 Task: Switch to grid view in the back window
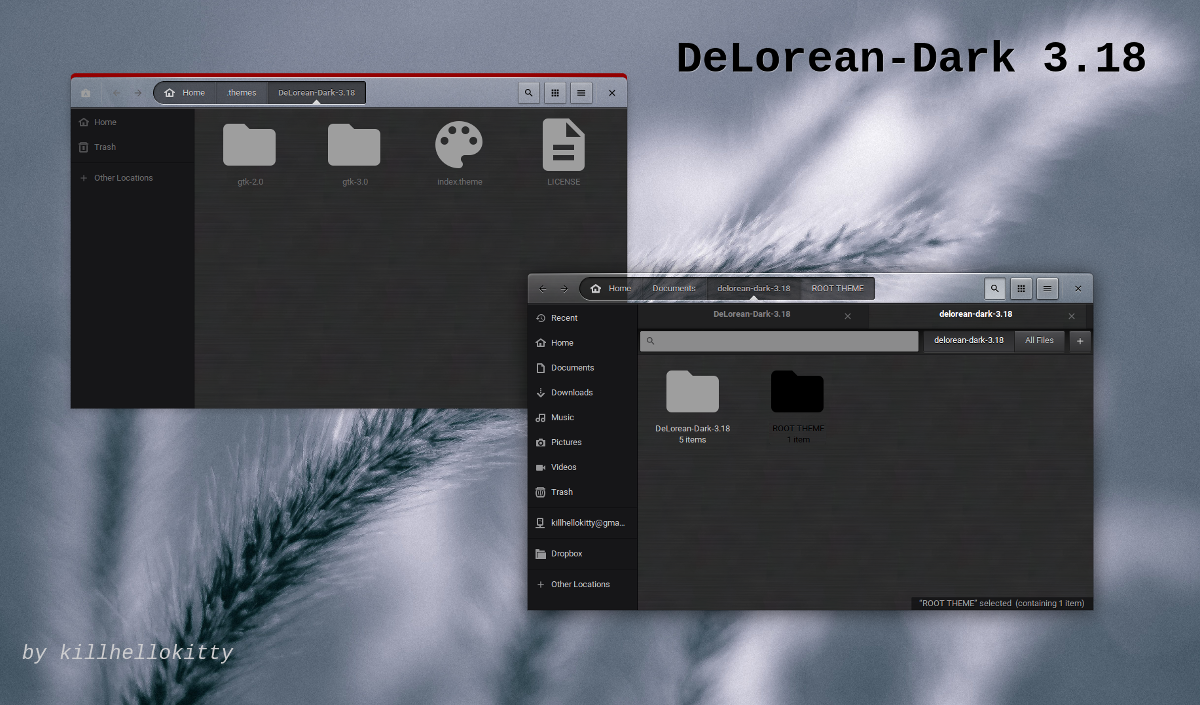(x=555, y=93)
